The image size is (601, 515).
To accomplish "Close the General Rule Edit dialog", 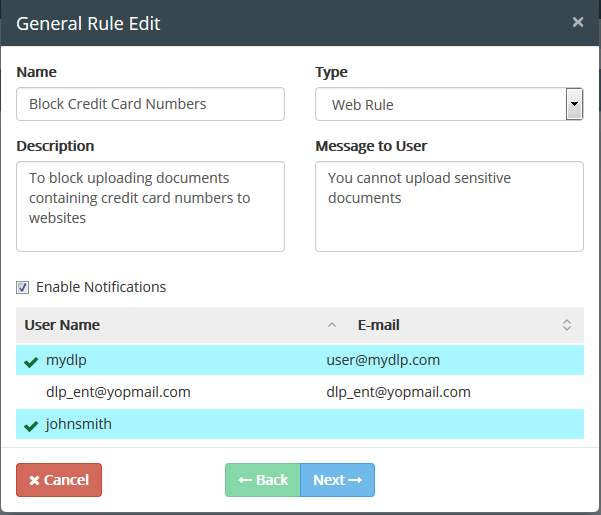I will coord(578,22).
